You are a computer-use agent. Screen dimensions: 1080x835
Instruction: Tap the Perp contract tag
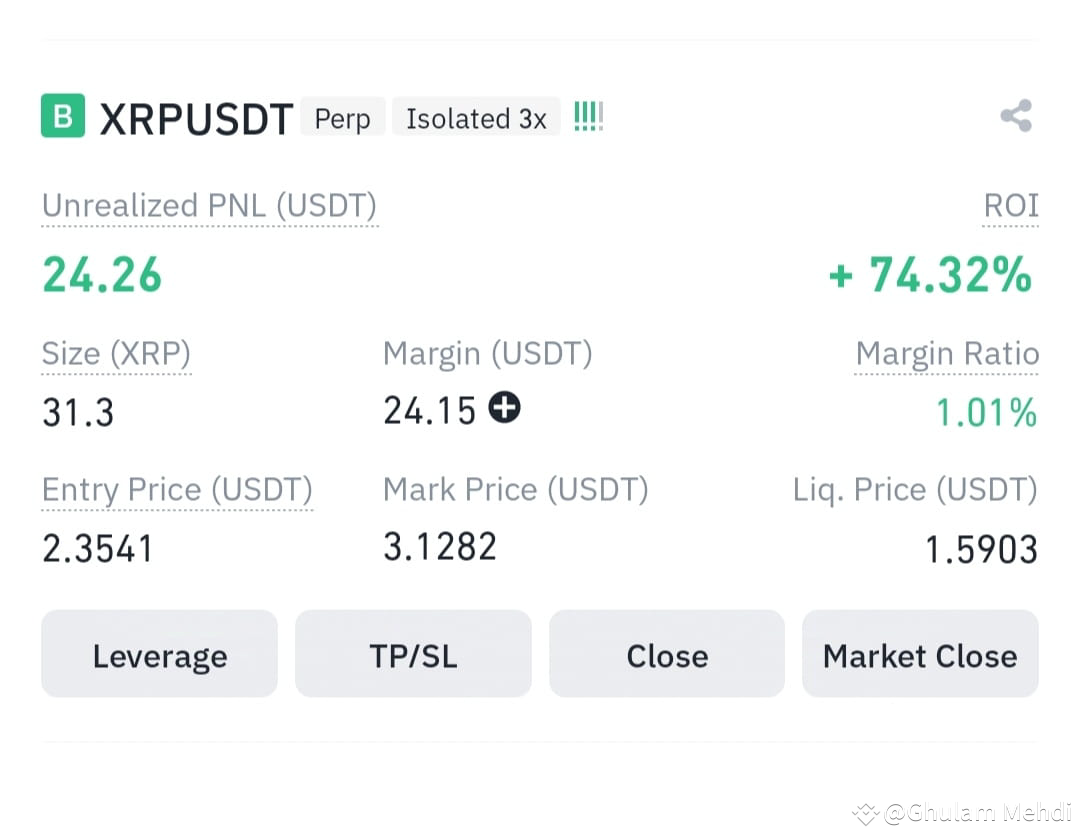(342, 118)
